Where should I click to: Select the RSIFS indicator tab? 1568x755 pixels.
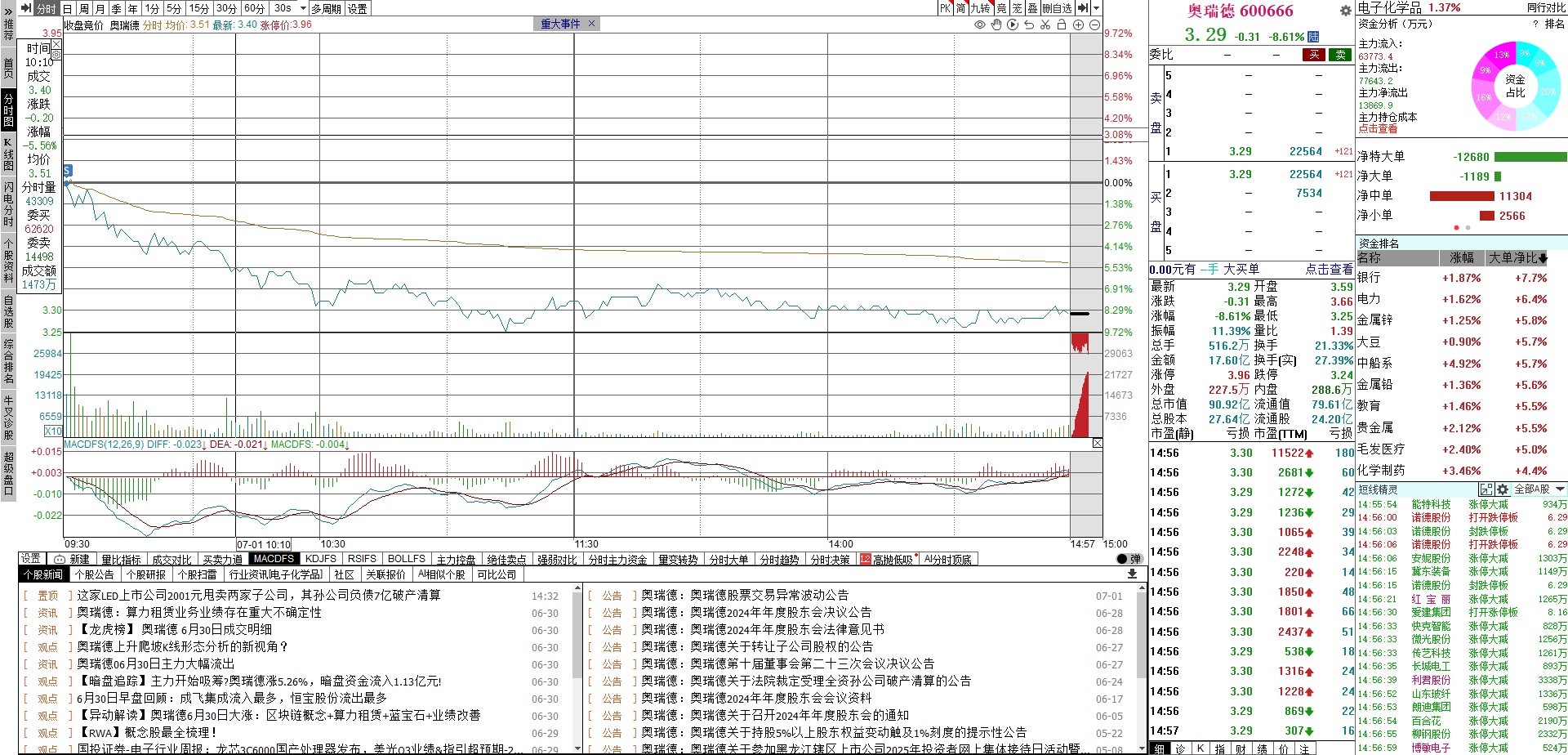pyautogui.click(x=362, y=559)
